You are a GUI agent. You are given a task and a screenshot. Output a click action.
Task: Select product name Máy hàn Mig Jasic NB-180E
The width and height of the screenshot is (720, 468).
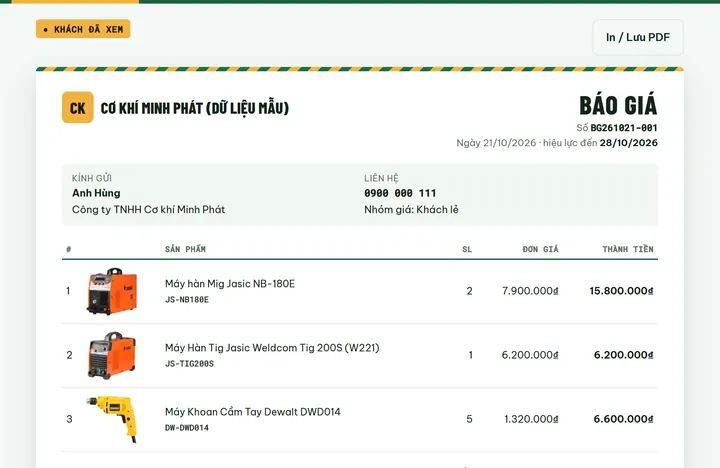230,283
